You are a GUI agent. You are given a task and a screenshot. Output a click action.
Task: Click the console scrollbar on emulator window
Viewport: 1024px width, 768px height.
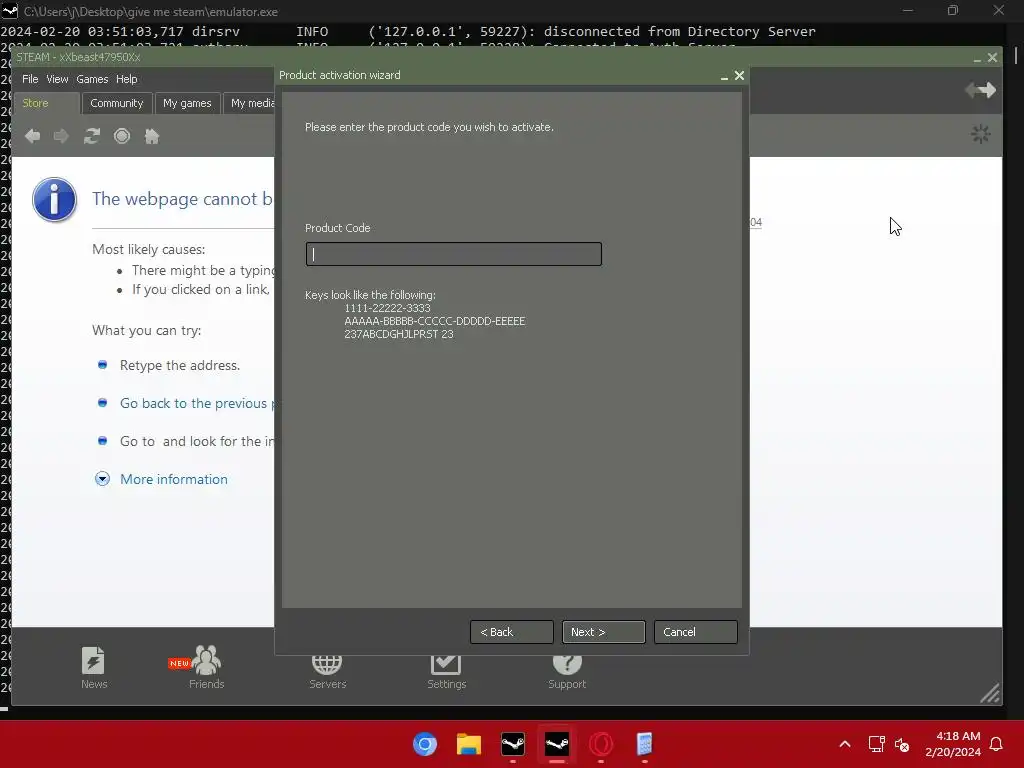pyautogui.click(x=1016, y=56)
